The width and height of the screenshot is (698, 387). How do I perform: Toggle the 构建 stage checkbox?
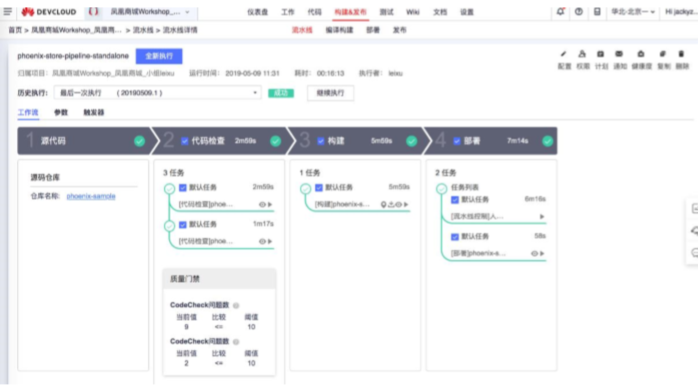321,141
